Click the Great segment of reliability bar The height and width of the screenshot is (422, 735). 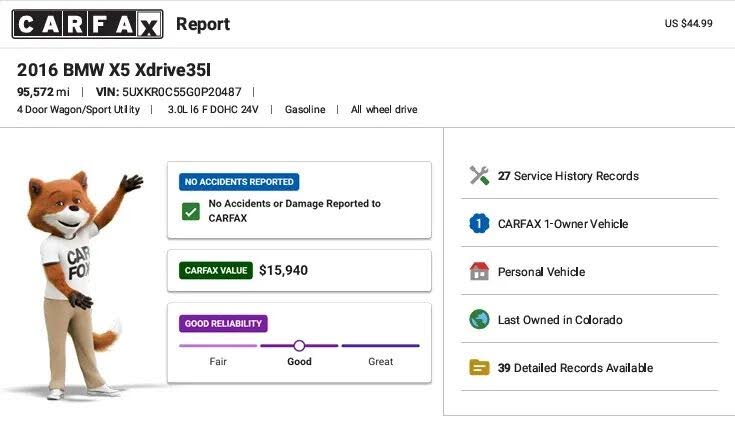tap(381, 346)
